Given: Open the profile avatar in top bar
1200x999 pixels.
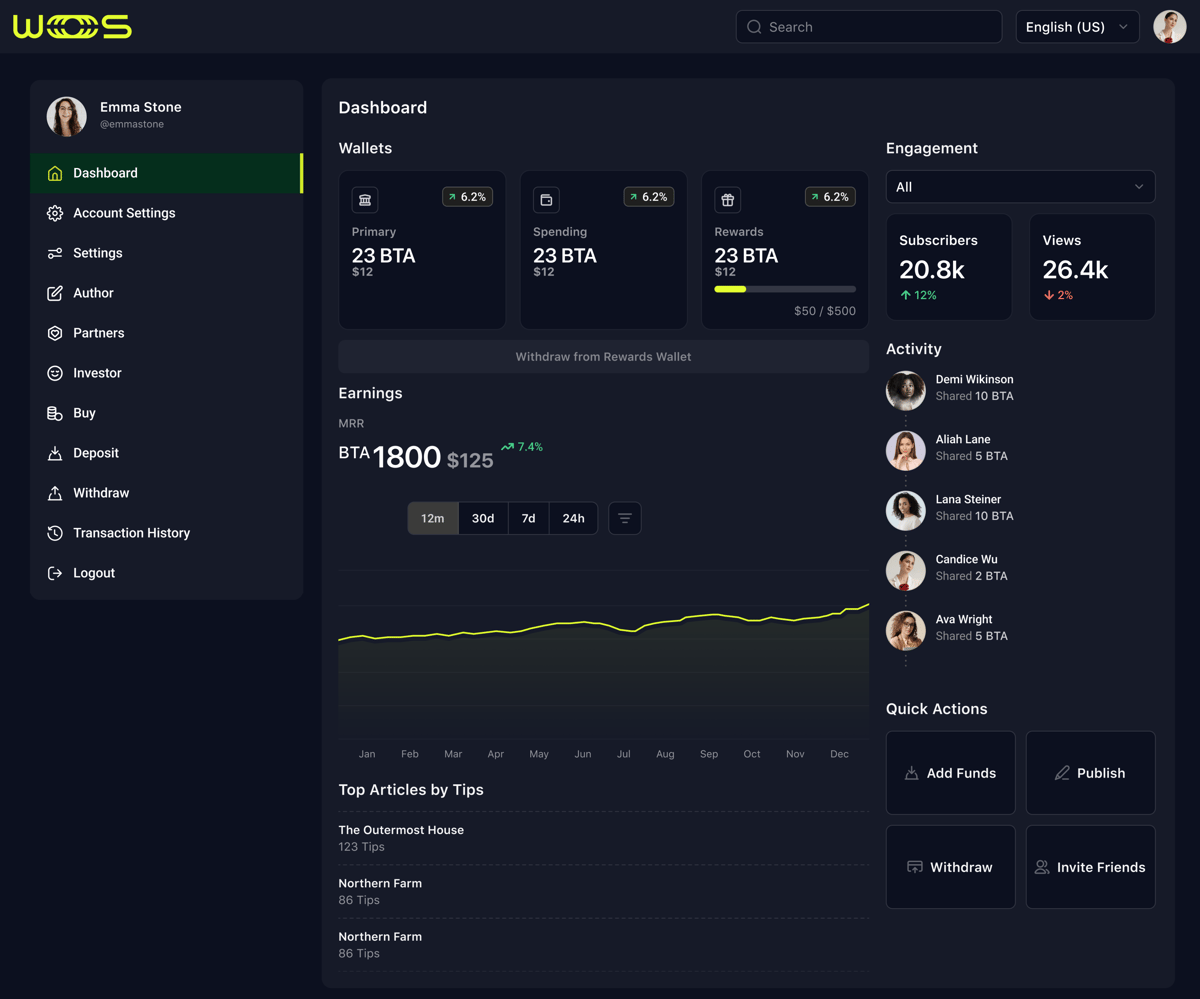Looking at the screenshot, I should 1169,27.
